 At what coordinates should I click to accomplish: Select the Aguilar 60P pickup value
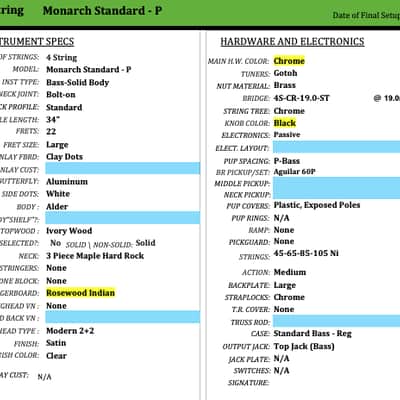pos(294,172)
